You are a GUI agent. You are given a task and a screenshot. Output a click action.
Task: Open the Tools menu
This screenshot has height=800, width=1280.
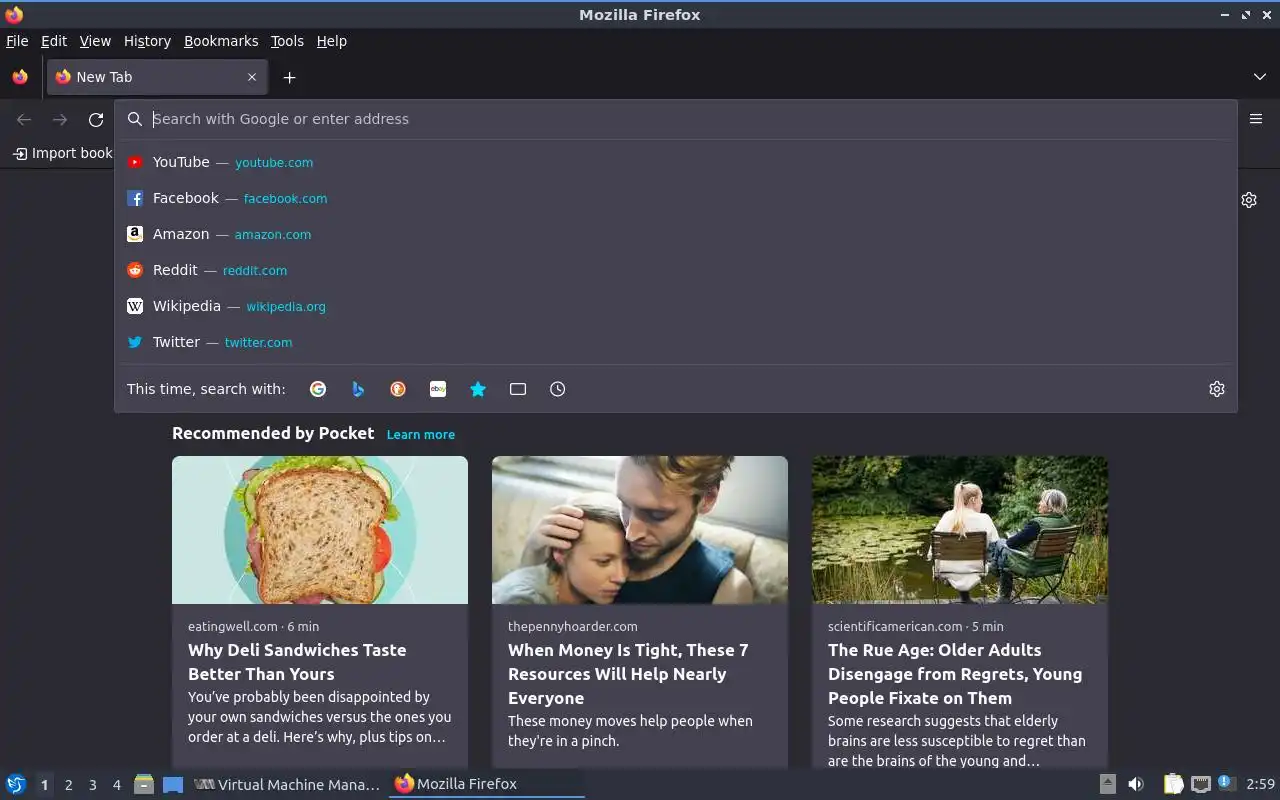(x=287, y=41)
